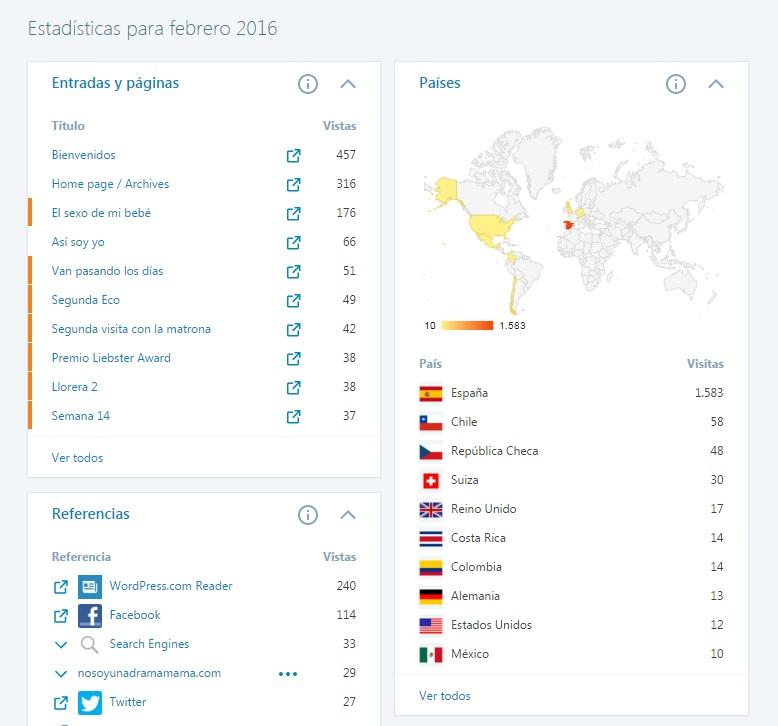
Task: Click the WordPress.com Reader icon
Action: [x=90, y=586]
